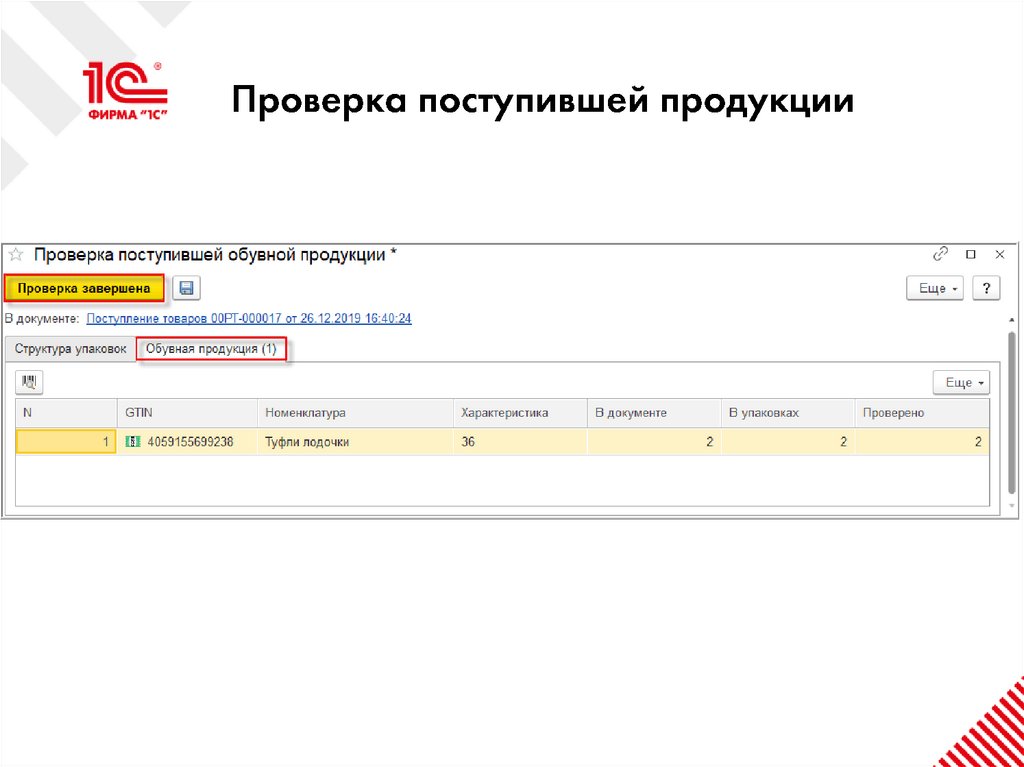This screenshot has height=767, width=1024.
Task: Open the Обувная продукция (1) tab
Action: click(211, 349)
